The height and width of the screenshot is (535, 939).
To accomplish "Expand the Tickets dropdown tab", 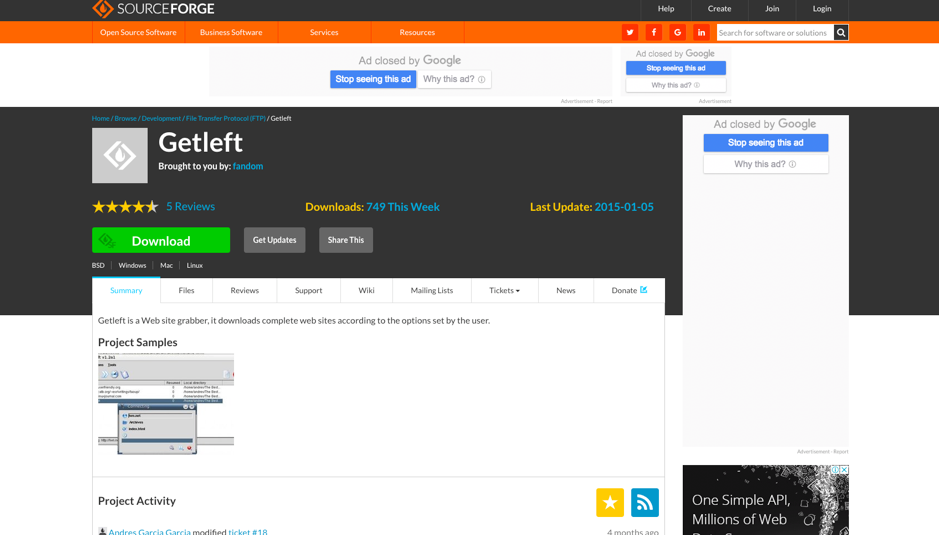I will [x=505, y=291].
